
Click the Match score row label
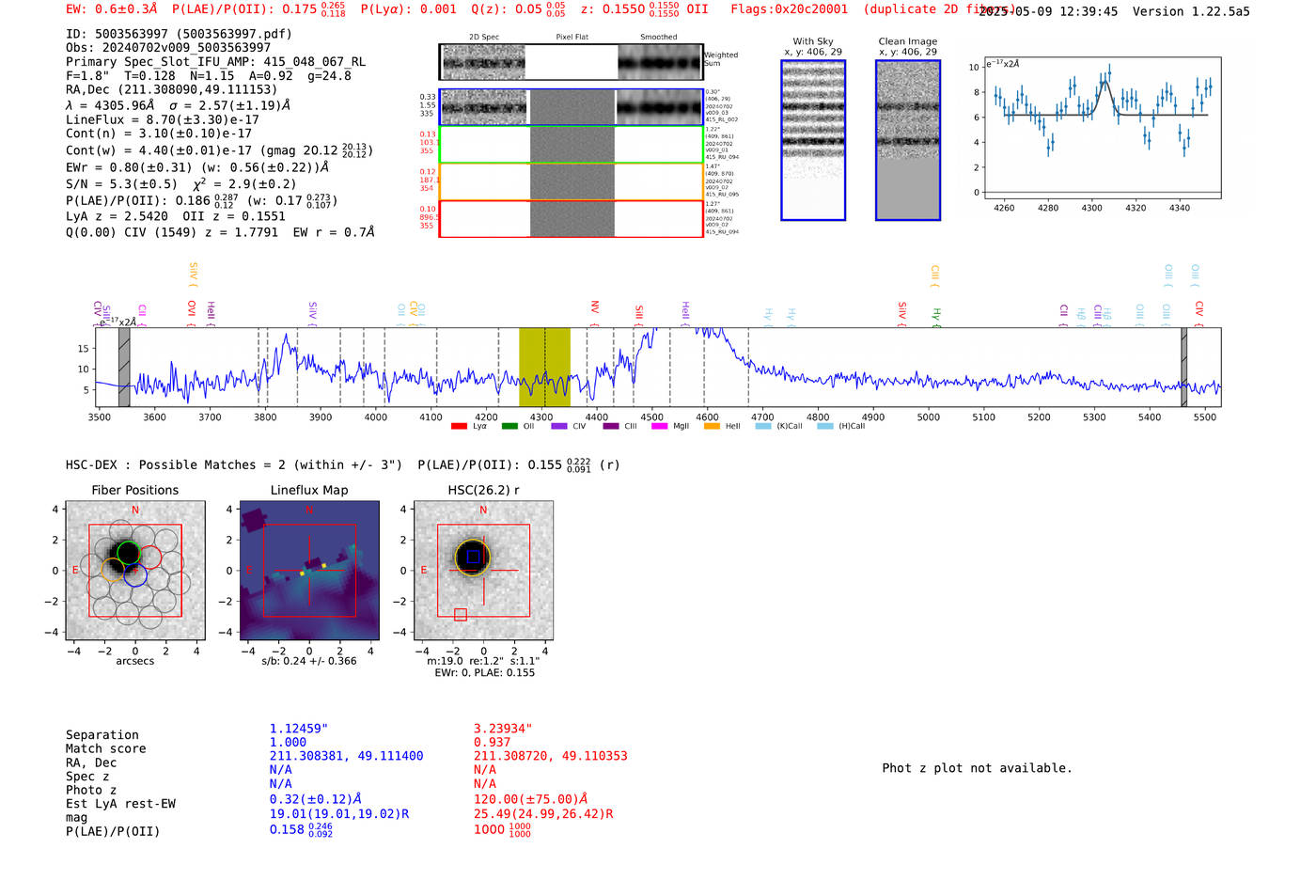click(105, 749)
